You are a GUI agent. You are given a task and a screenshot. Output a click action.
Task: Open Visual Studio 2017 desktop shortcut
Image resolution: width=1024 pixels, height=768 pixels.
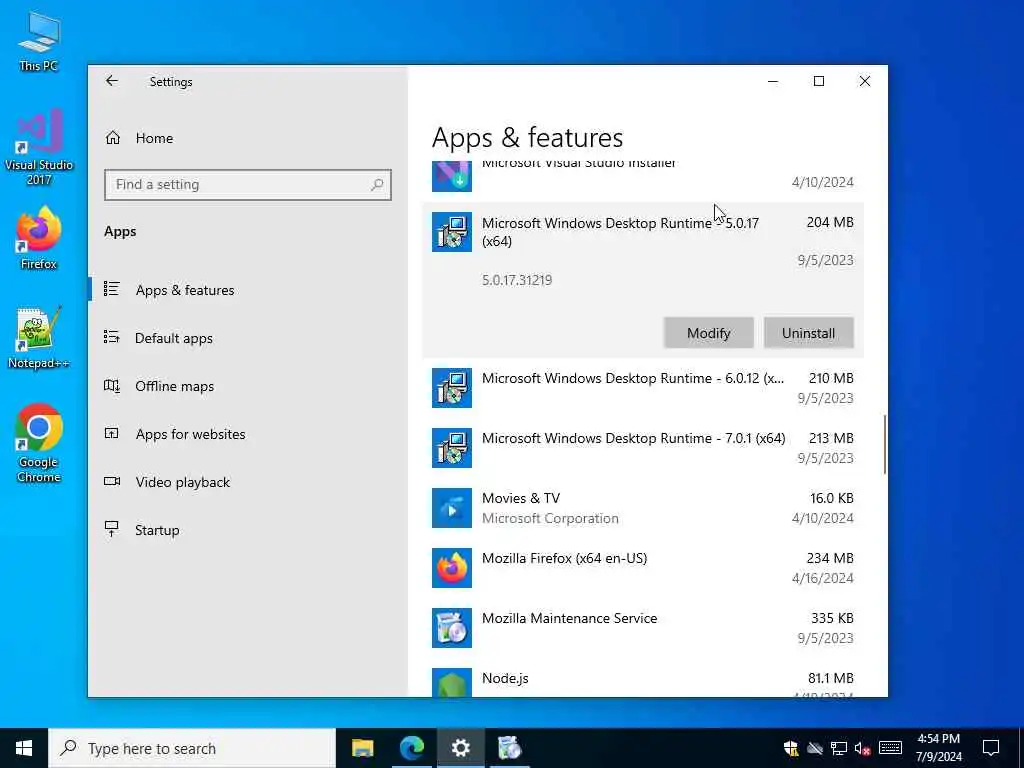point(39,148)
